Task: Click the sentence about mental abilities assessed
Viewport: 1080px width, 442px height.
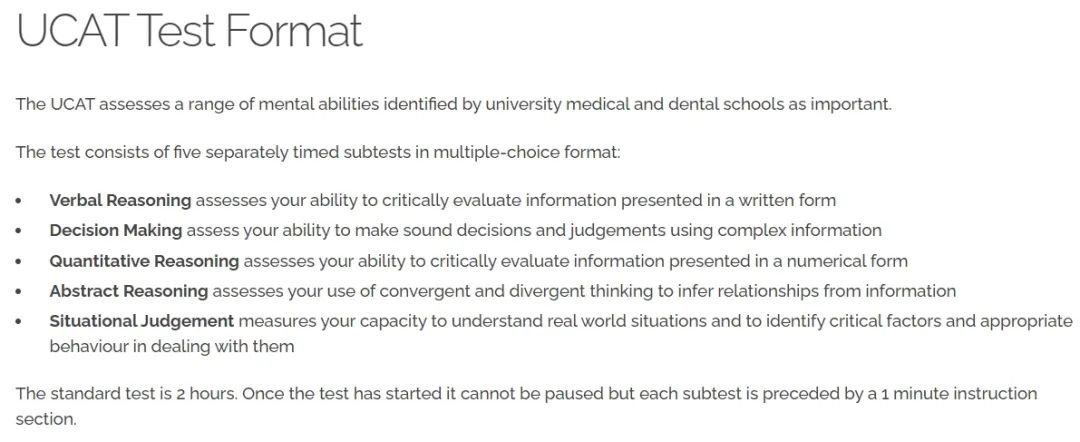Action: pyautogui.click(x=453, y=105)
